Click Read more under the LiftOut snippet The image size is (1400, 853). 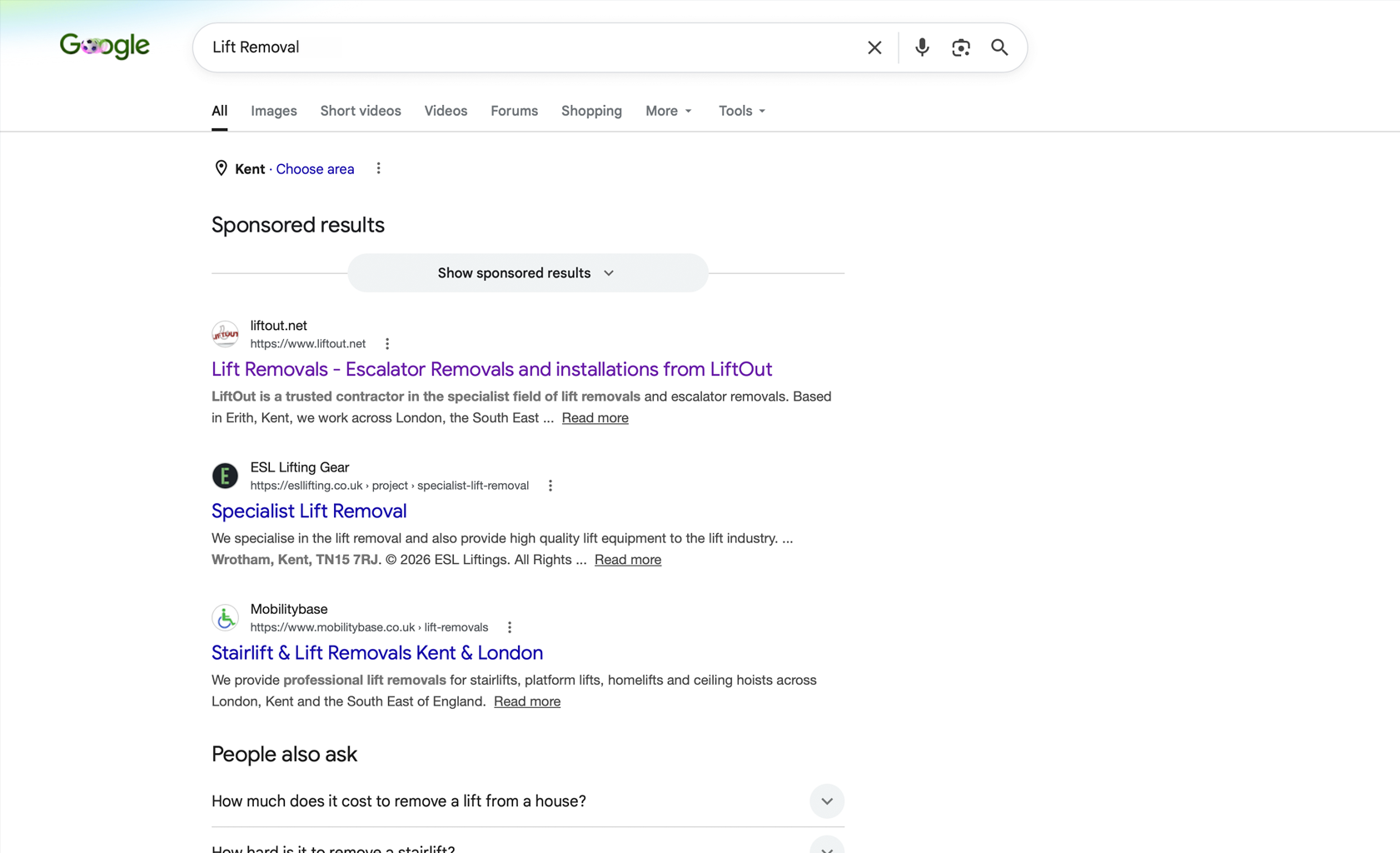click(x=595, y=418)
